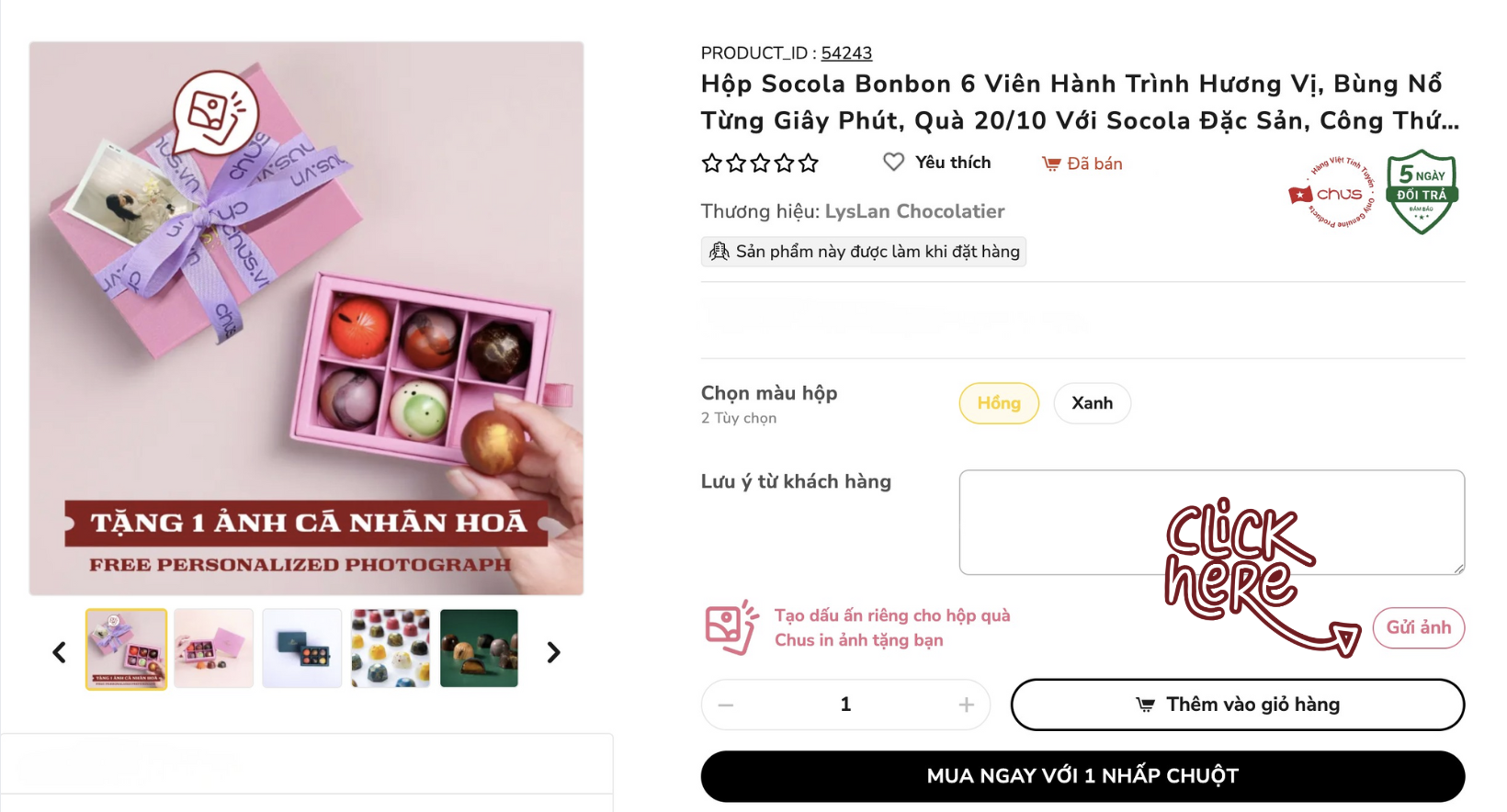The width and height of the screenshot is (1507, 812).
Task: Increase quantity with the plus button
Action: pyautogui.click(x=966, y=705)
